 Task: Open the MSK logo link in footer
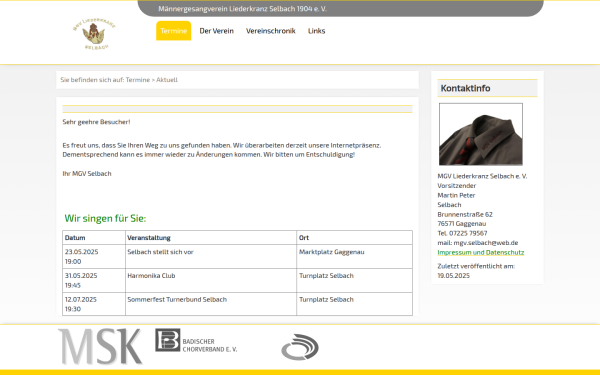click(100, 347)
